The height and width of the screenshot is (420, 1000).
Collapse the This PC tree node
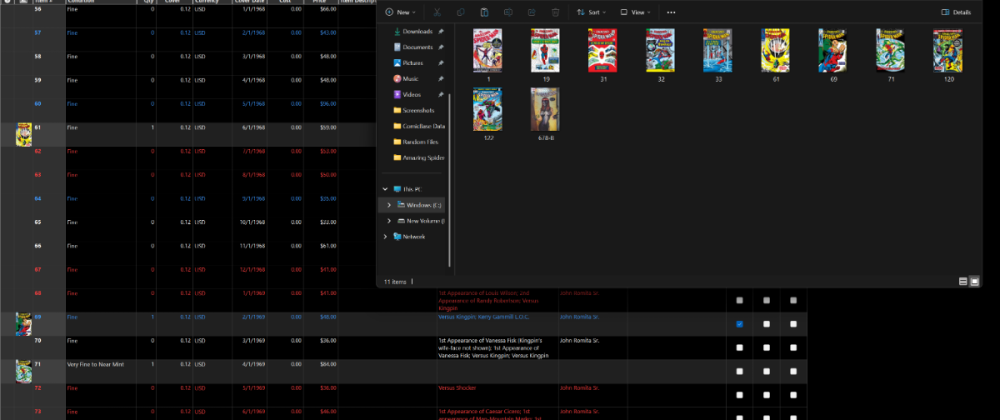[385, 188]
